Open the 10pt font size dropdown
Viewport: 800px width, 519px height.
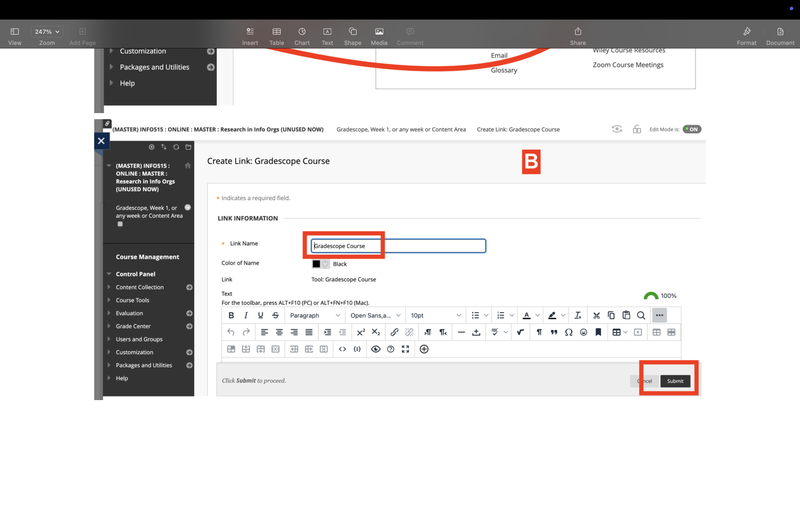(435, 315)
